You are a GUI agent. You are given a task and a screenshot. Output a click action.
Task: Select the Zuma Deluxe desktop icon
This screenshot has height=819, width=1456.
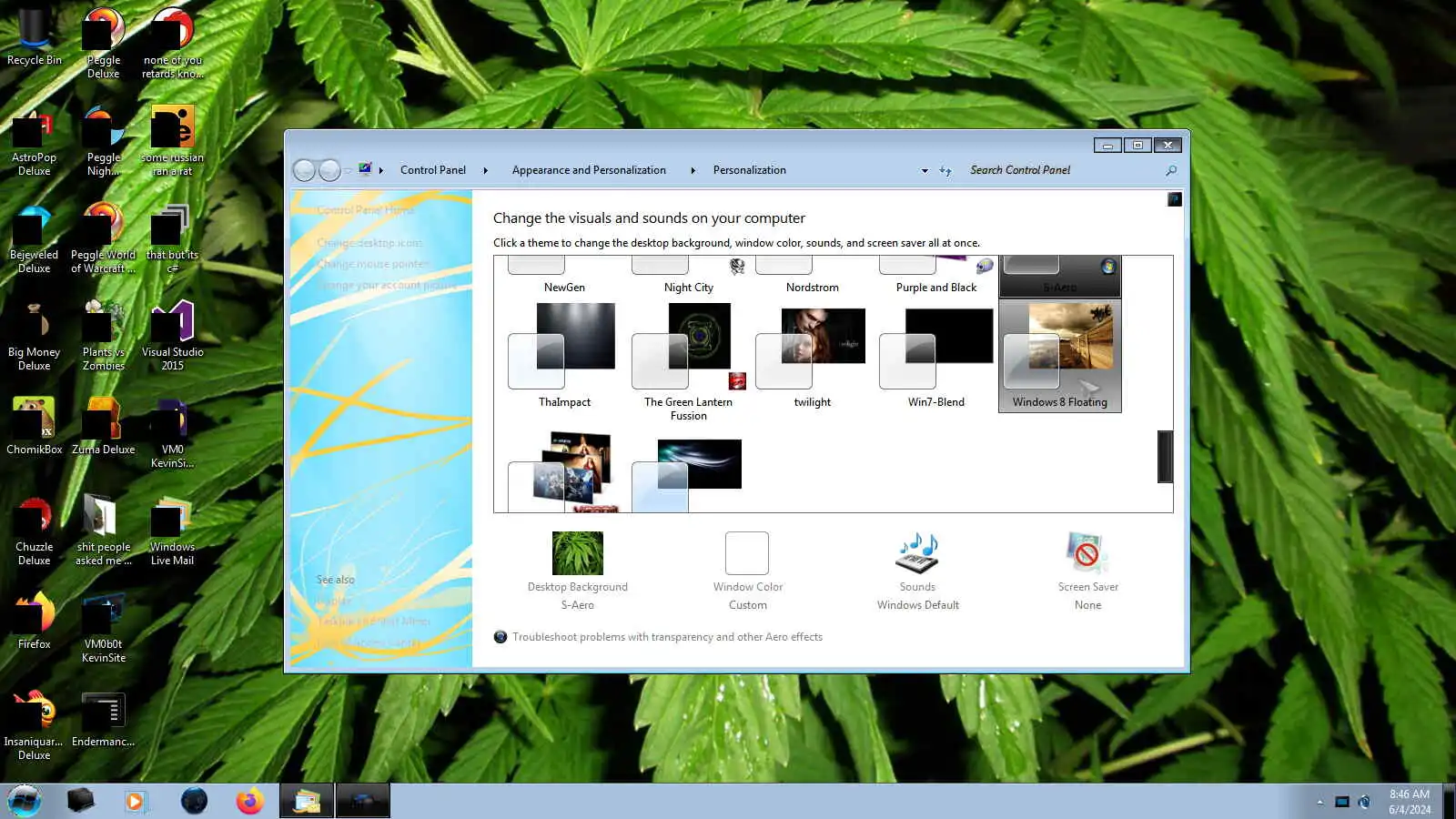pos(104,426)
